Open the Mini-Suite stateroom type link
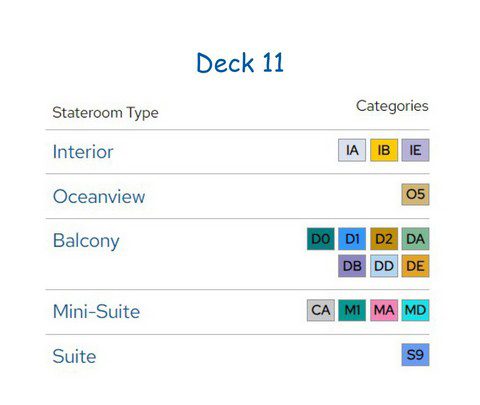The image size is (480, 405). (x=96, y=312)
